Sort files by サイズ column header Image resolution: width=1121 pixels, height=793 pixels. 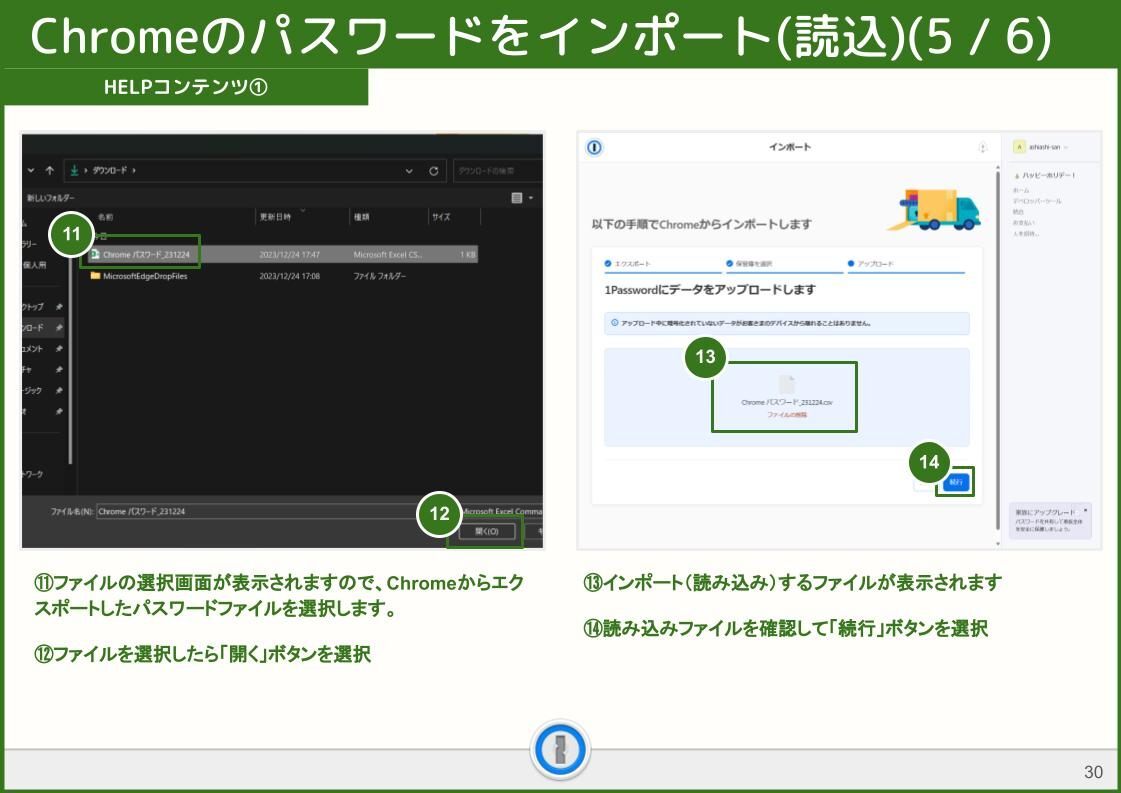(441, 217)
